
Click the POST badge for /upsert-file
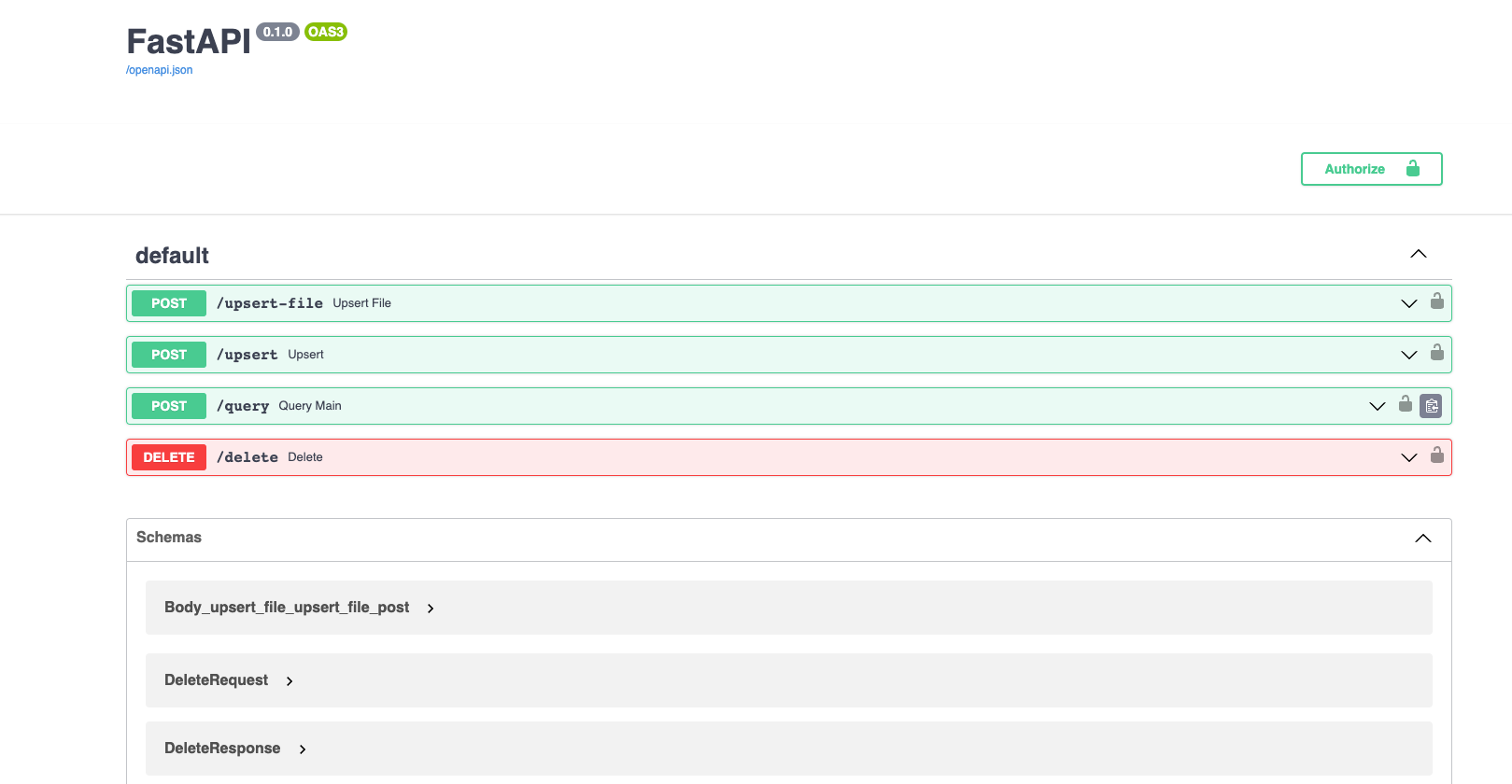click(x=169, y=303)
